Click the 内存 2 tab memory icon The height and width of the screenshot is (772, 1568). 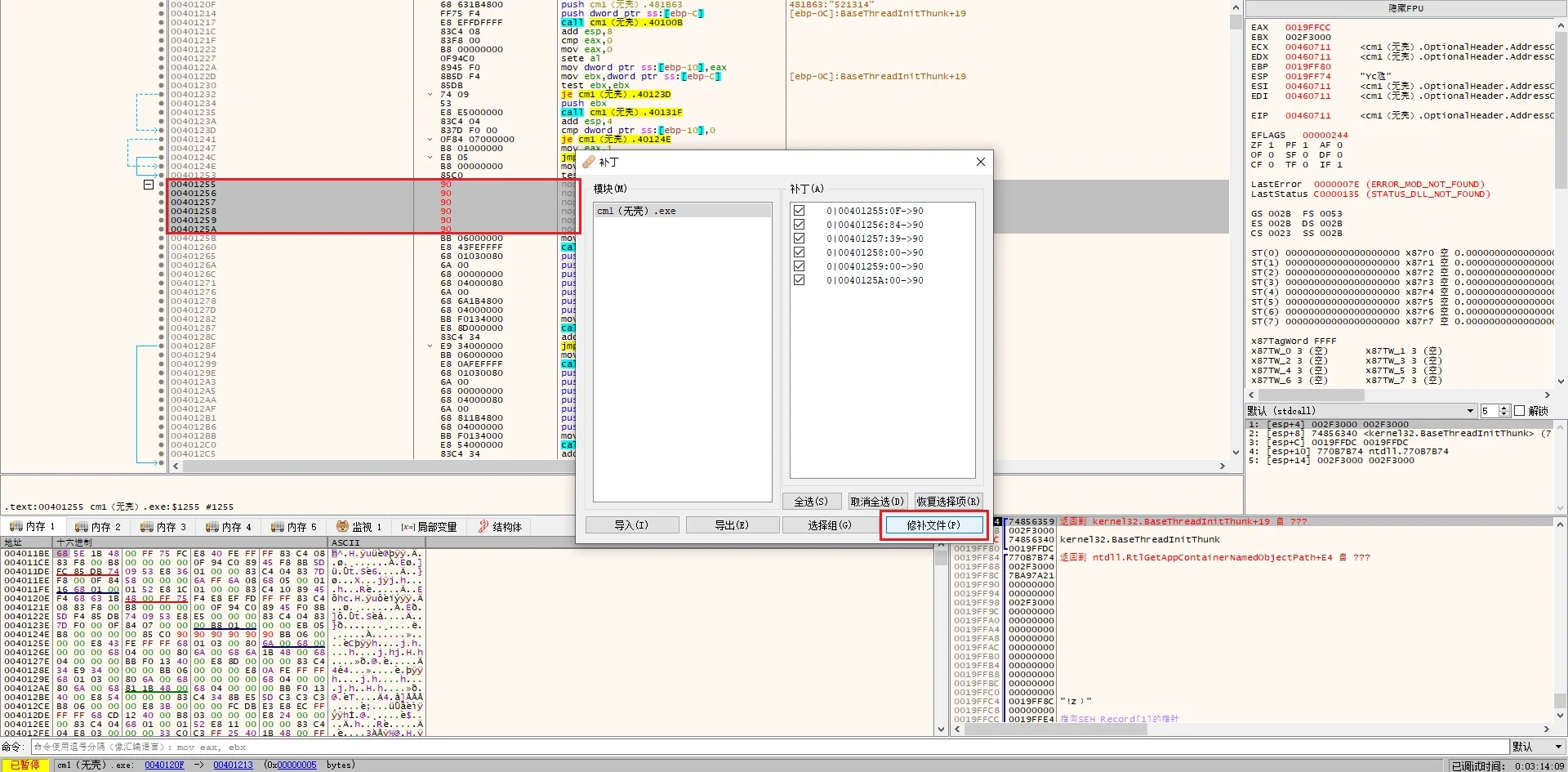click(81, 527)
